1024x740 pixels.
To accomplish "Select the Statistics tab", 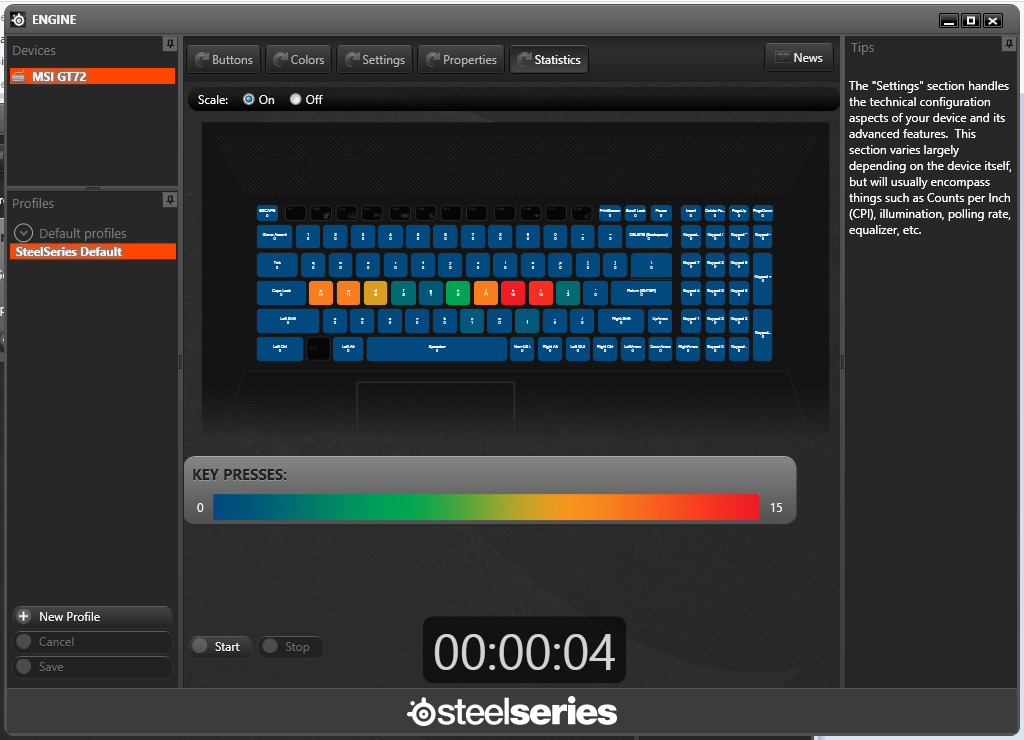I will tap(549, 59).
